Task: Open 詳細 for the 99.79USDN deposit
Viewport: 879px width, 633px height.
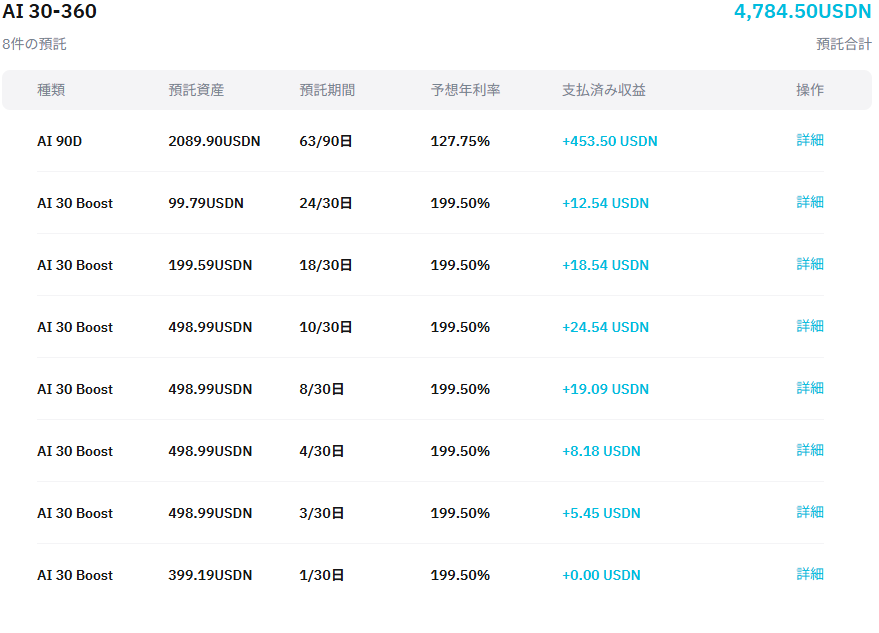Action: (810, 202)
